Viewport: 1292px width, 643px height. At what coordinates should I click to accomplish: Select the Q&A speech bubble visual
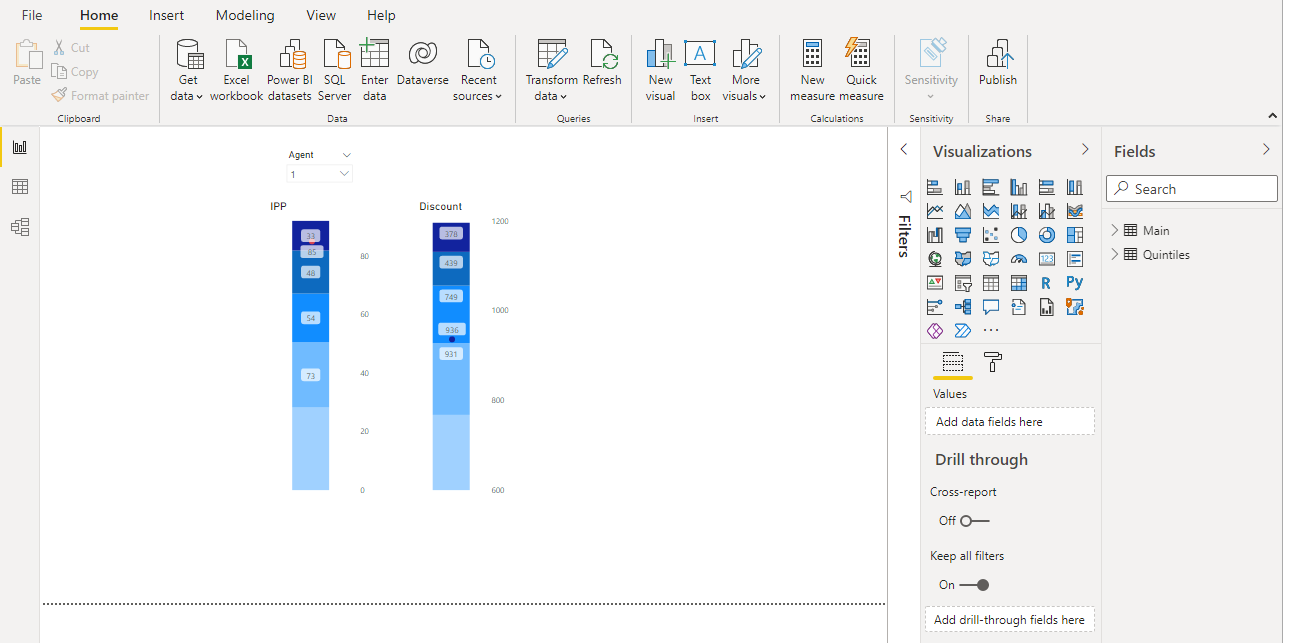coord(991,307)
